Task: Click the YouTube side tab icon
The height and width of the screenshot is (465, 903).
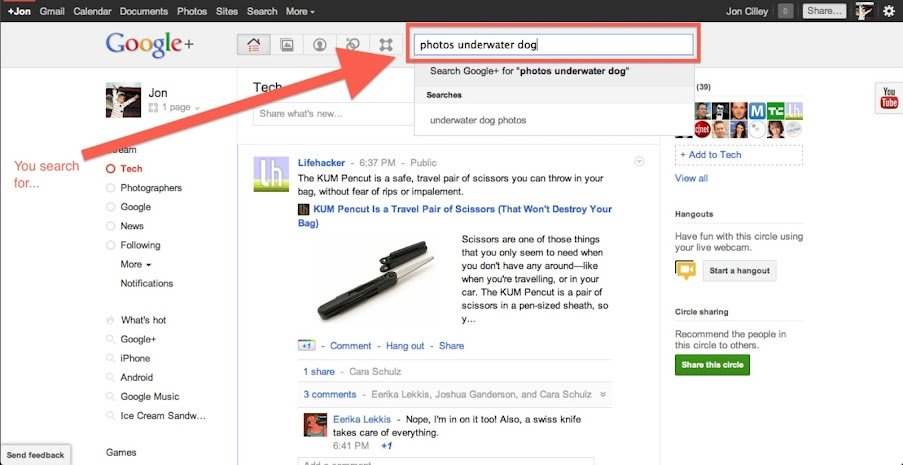Action: point(889,98)
